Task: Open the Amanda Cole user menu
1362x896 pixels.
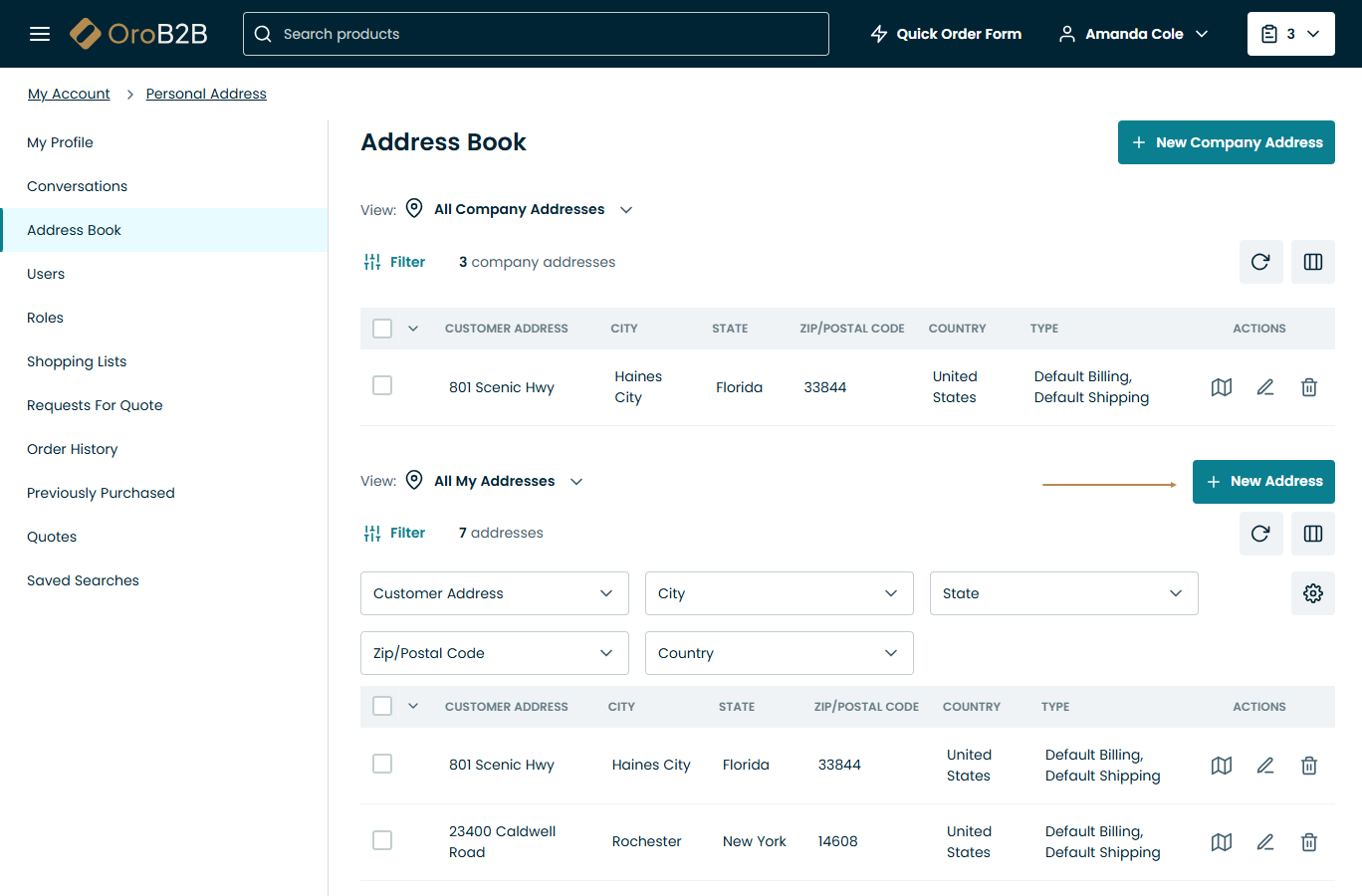Action: pyautogui.click(x=1133, y=34)
